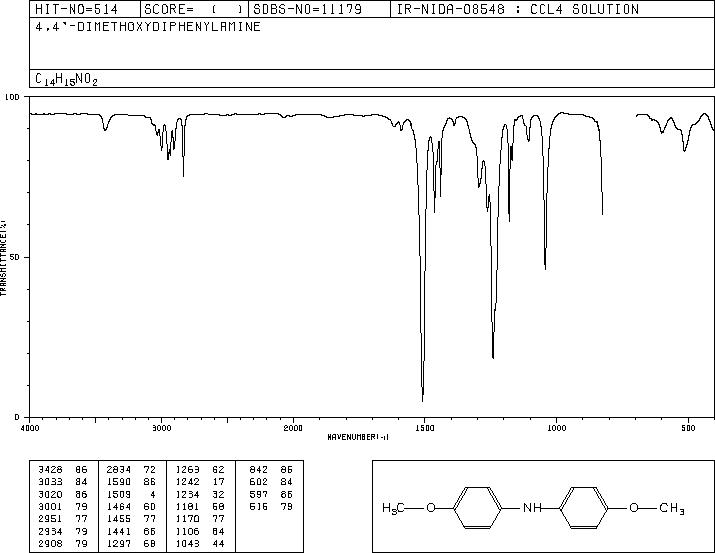715x553 pixels.
Task: Click the peak table entry 1590
Action: click(119, 482)
